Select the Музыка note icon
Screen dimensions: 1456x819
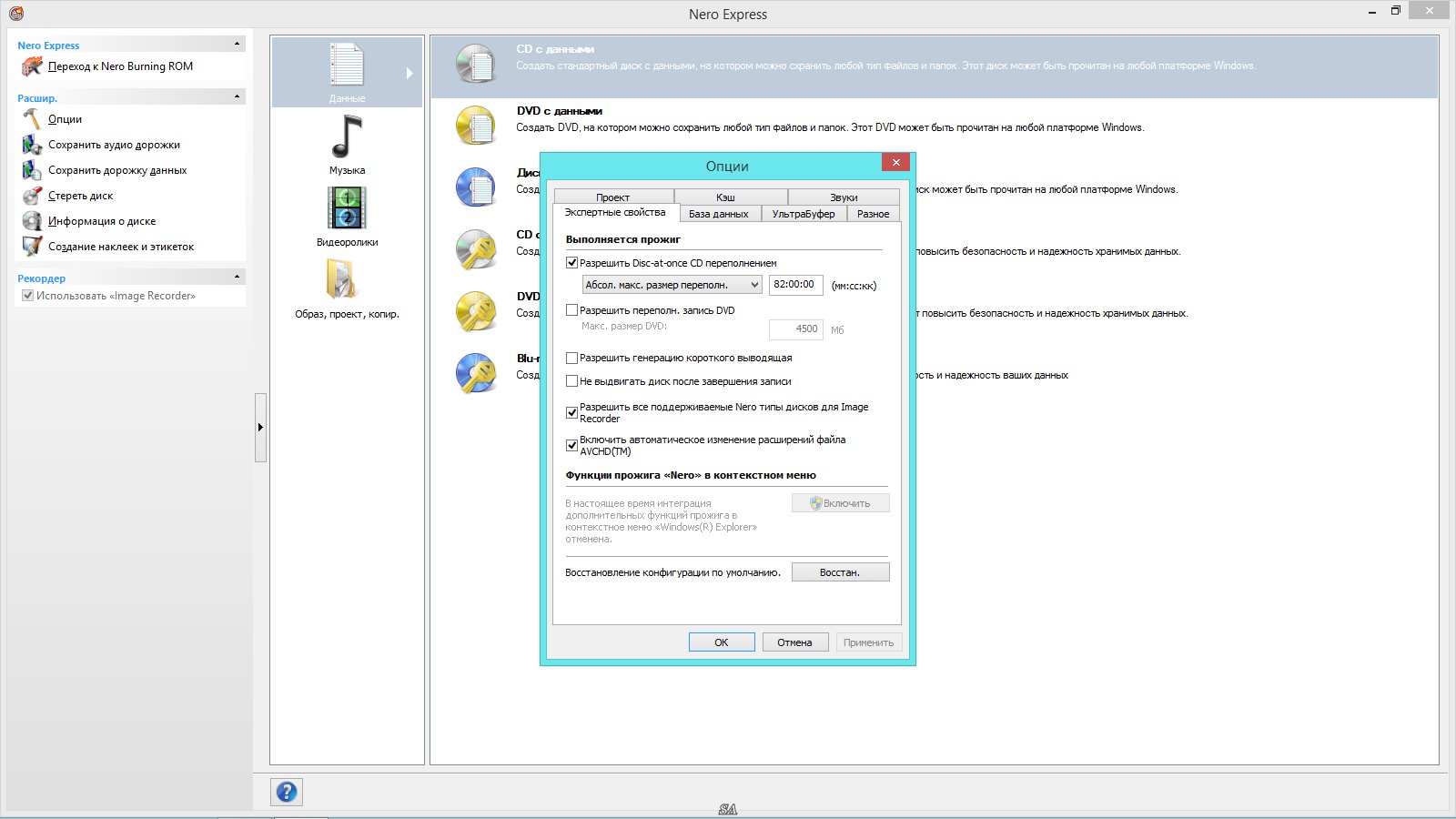[x=347, y=136]
